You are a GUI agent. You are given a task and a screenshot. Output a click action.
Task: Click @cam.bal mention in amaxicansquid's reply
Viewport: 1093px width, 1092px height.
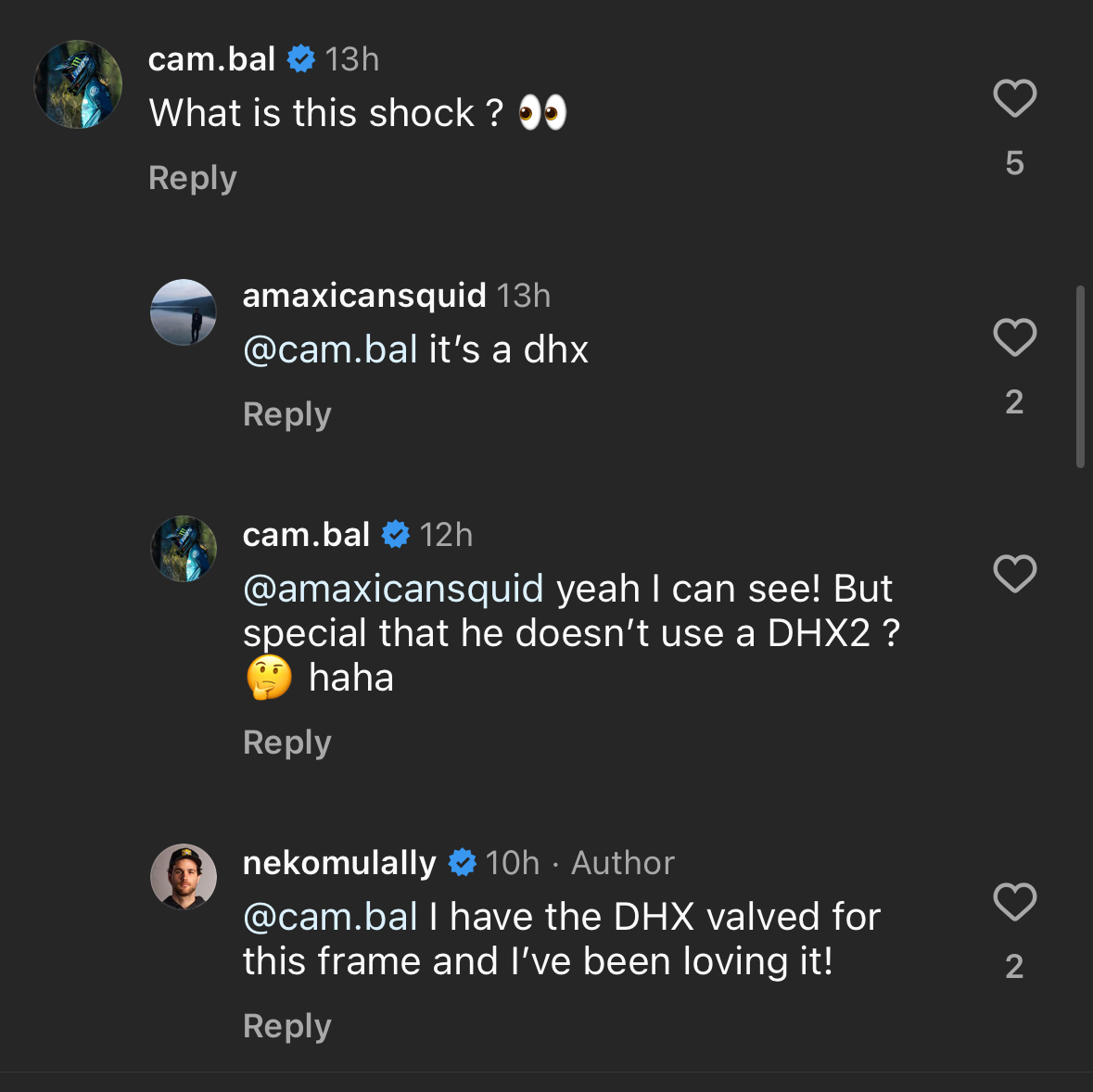pyautogui.click(x=330, y=350)
